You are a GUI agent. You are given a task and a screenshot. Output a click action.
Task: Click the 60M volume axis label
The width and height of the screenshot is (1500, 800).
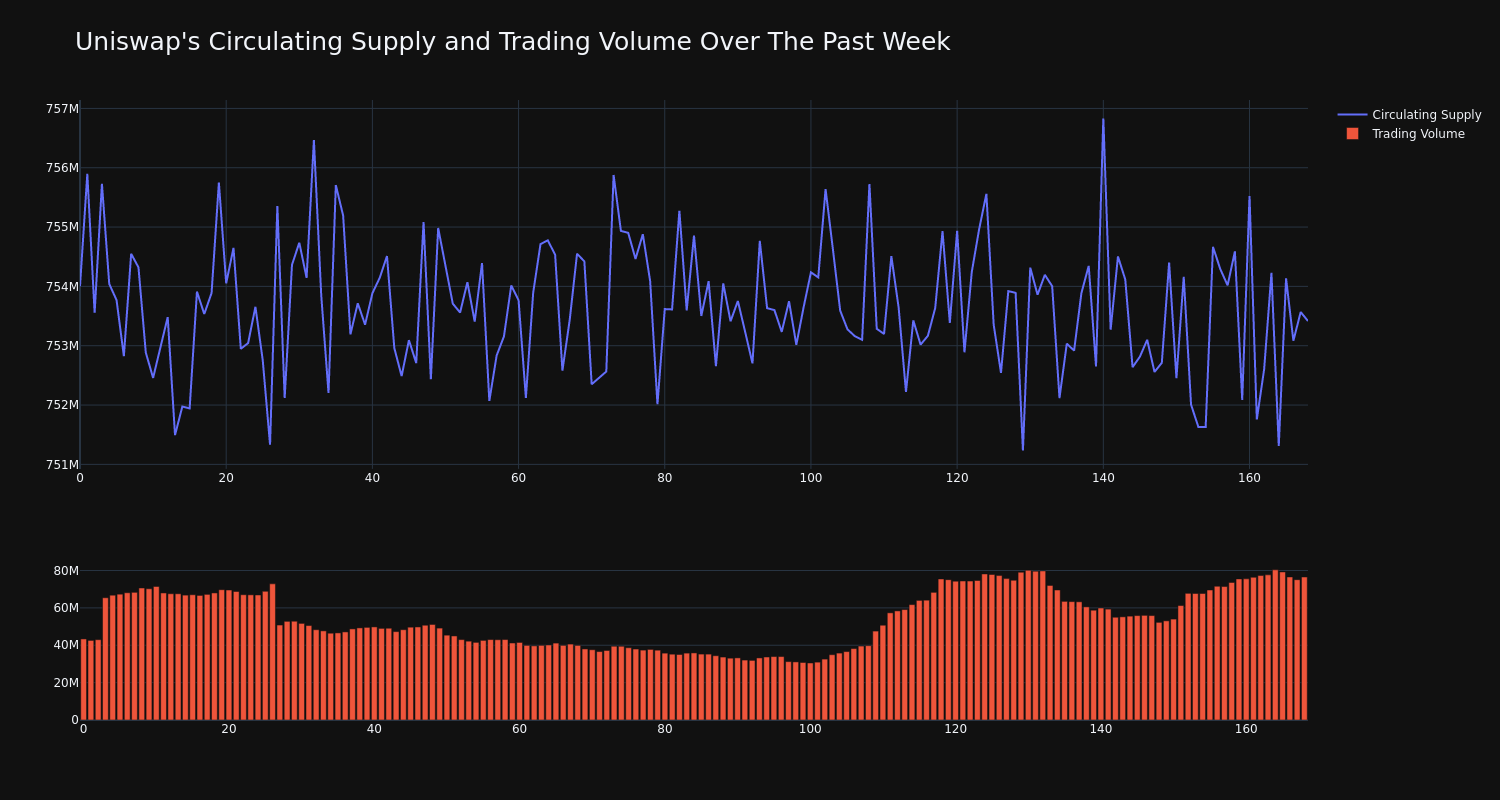(x=66, y=608)
